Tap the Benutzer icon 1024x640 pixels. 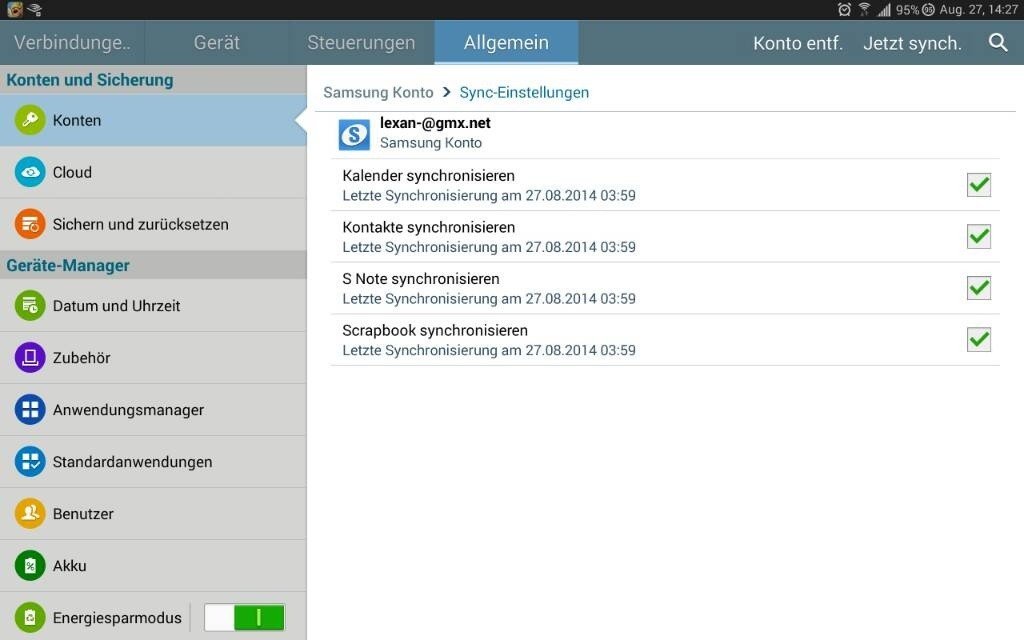click(x=30, y=514)
